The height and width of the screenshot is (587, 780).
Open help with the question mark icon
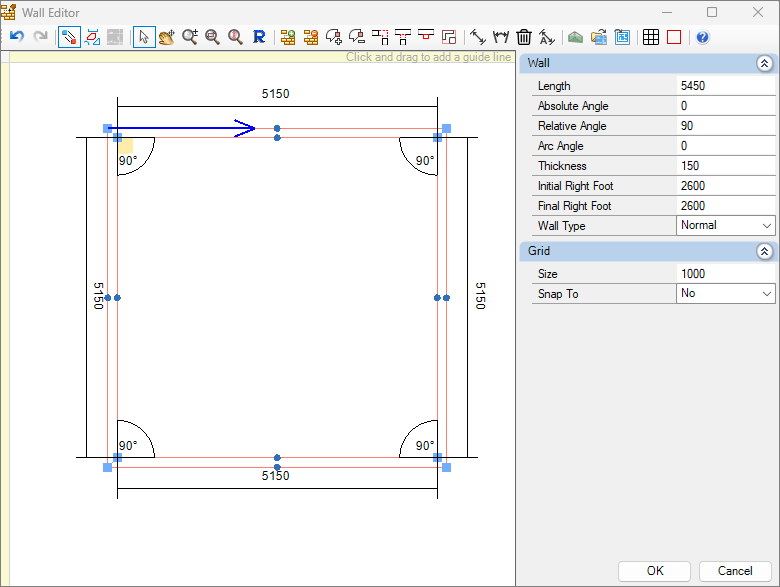702,37
